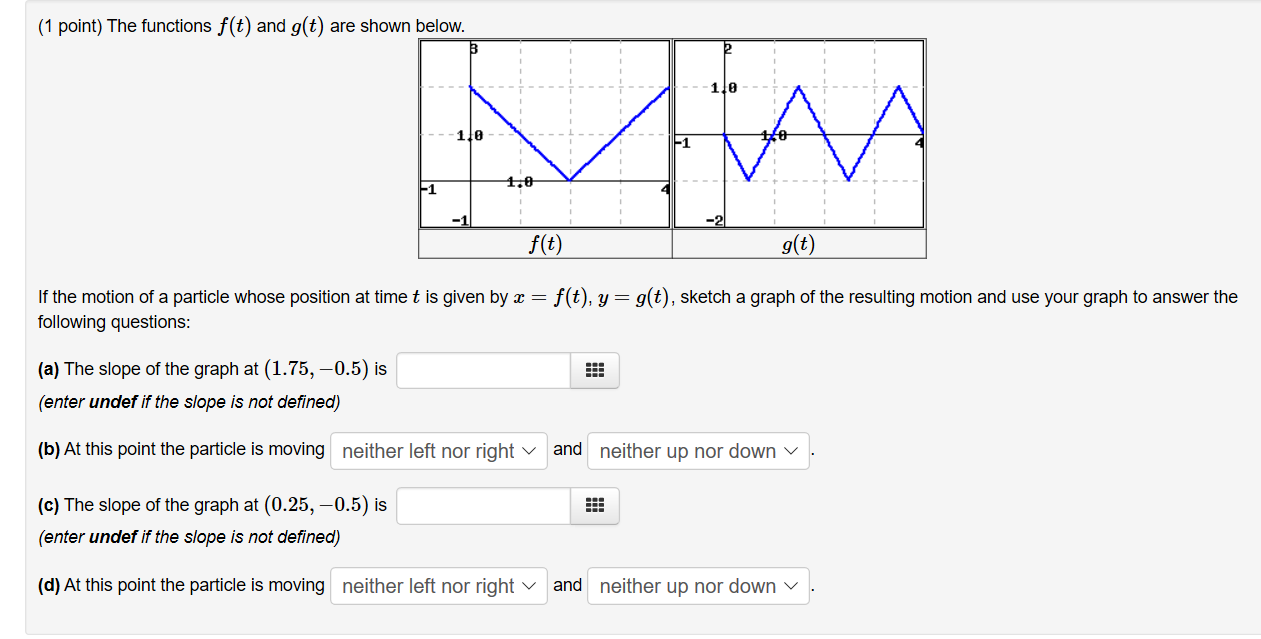Open the up-down direction dropdown in part (d)
The image size is (1261, 639).
coord(698,586)
